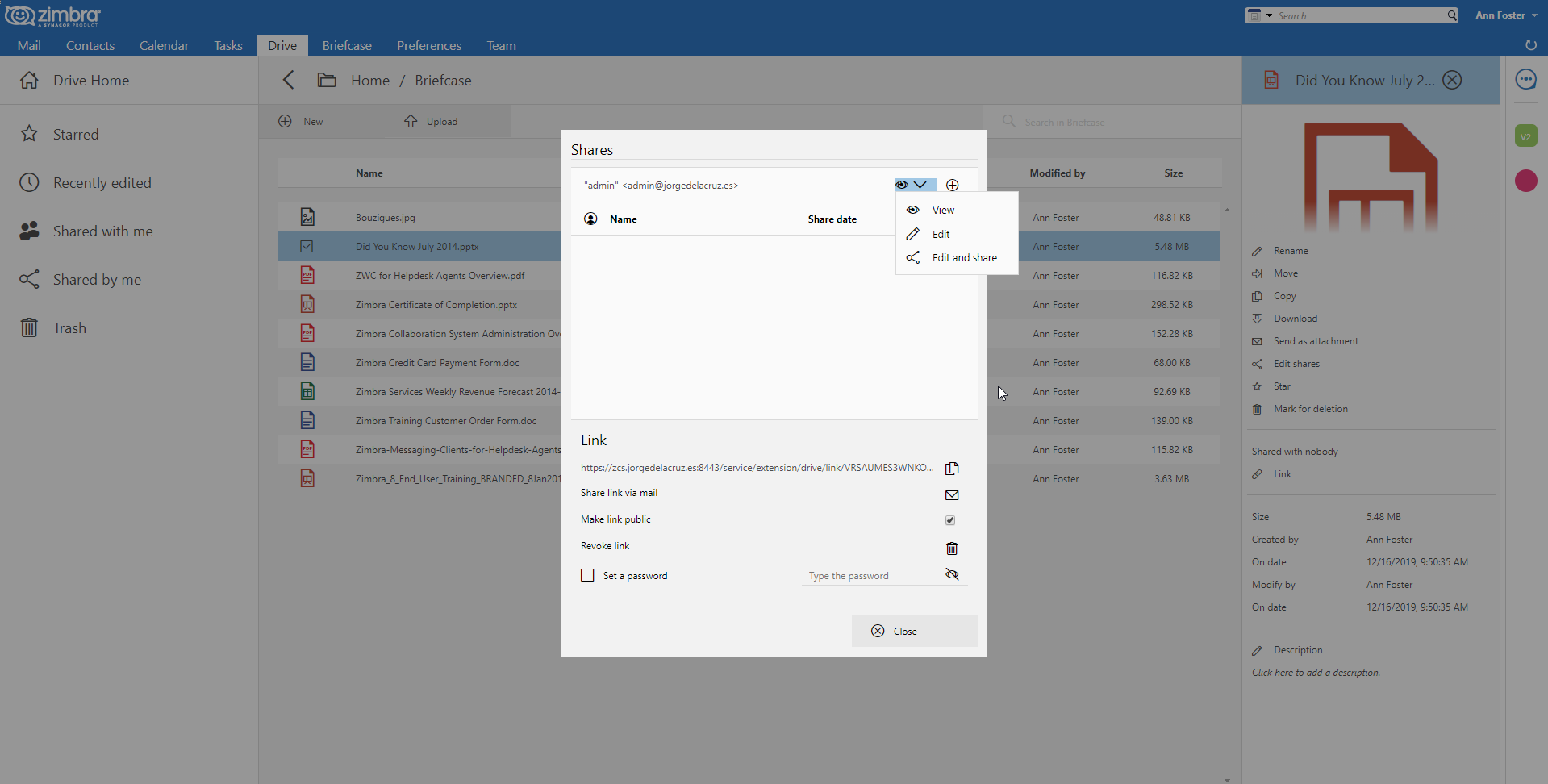The image size is (1548, 784).
Task: Open the Trash folder
Action: click(129, 328)
